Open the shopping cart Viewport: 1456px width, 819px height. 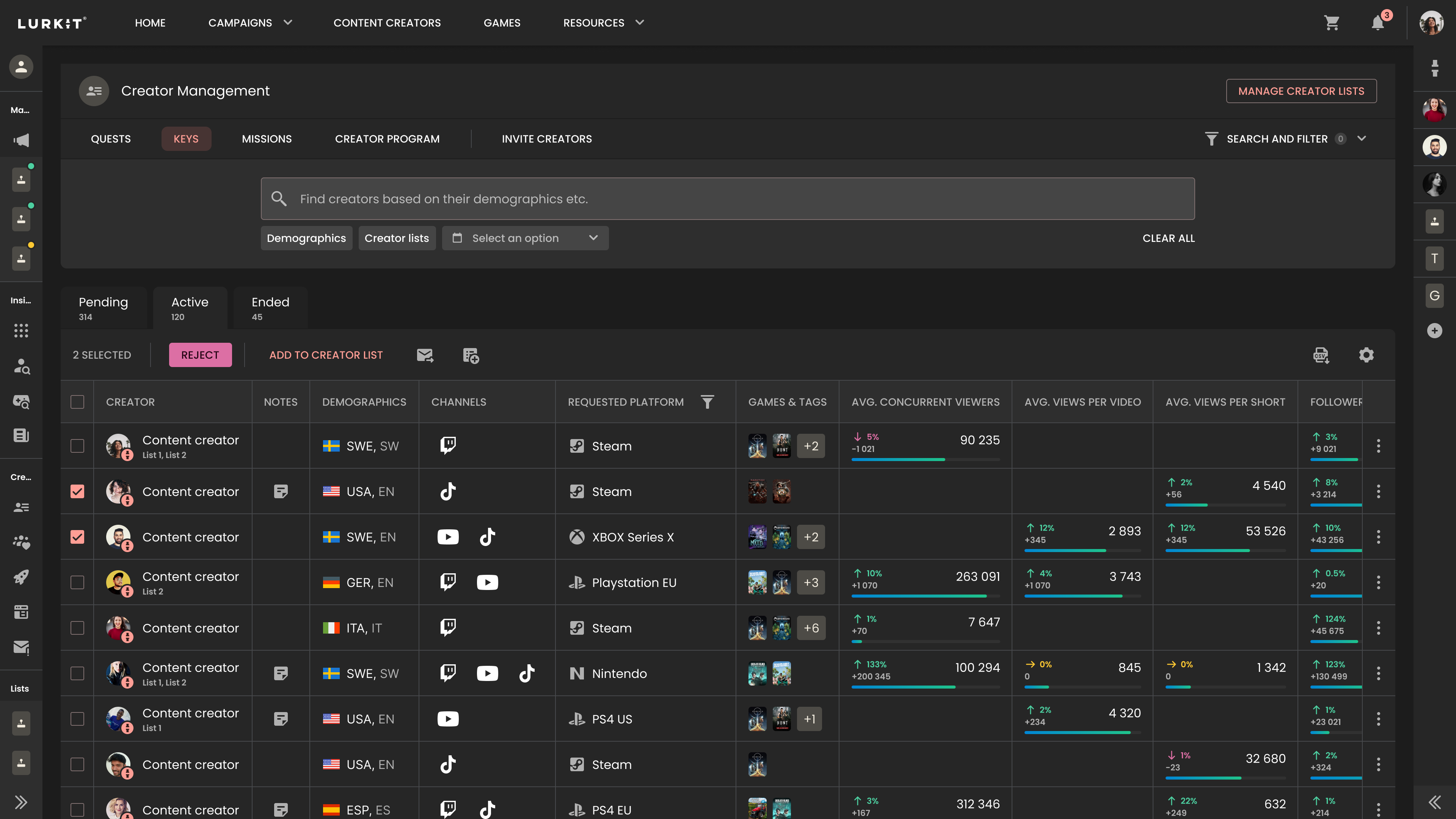tap(1332, 23)
